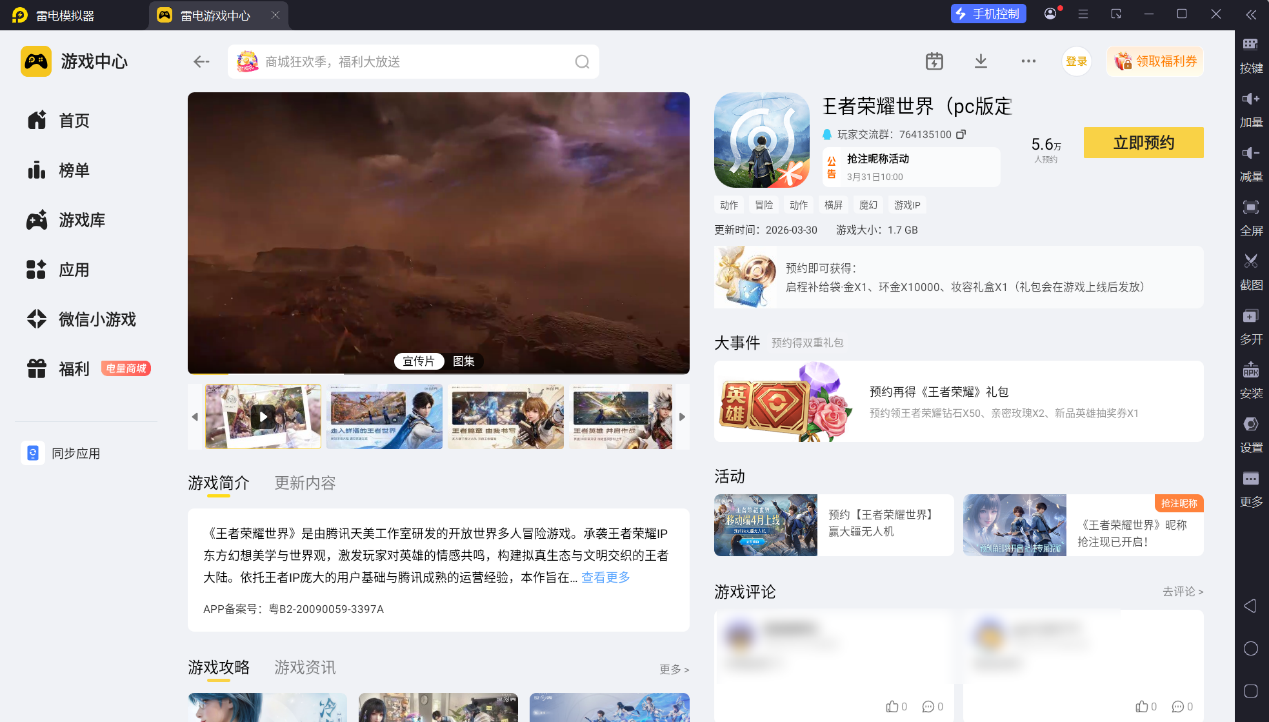Open 同步应用 in the left sidebar
The width and height of the screenshot is (1269, 722).
pos(62,453)
